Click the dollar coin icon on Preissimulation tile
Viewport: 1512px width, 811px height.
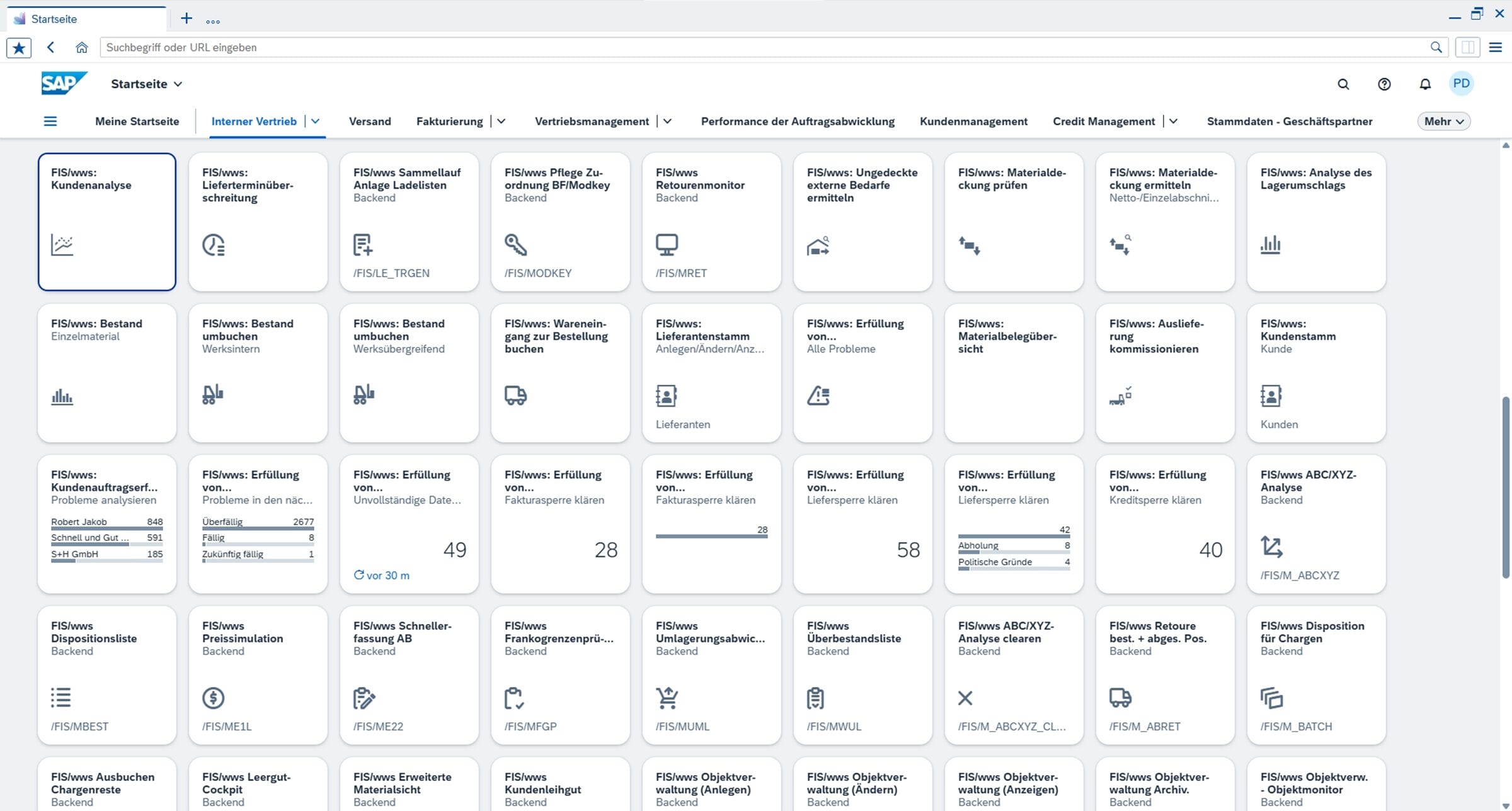pos(214,698)
